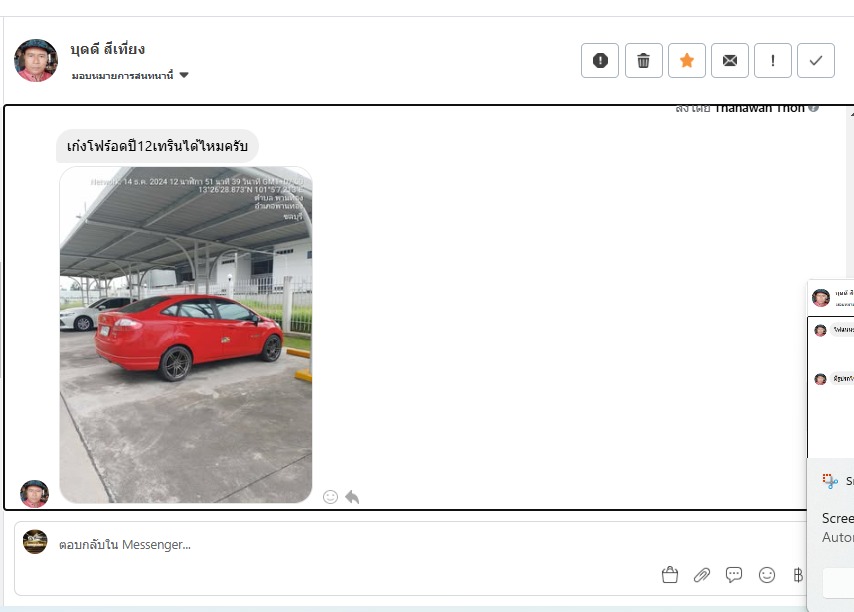Image resolution: width=854 pixels, height=612 pixels.
Task: Open the screenshot preview thumbnail in notification
Action: pyautogui.click(x=831, y=370)
